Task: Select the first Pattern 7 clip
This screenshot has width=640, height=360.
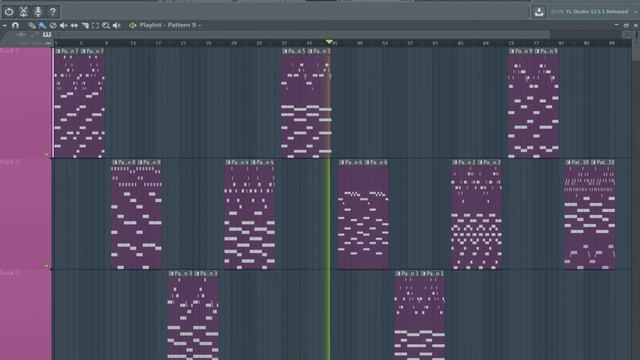Action: [x=67, y=102]
